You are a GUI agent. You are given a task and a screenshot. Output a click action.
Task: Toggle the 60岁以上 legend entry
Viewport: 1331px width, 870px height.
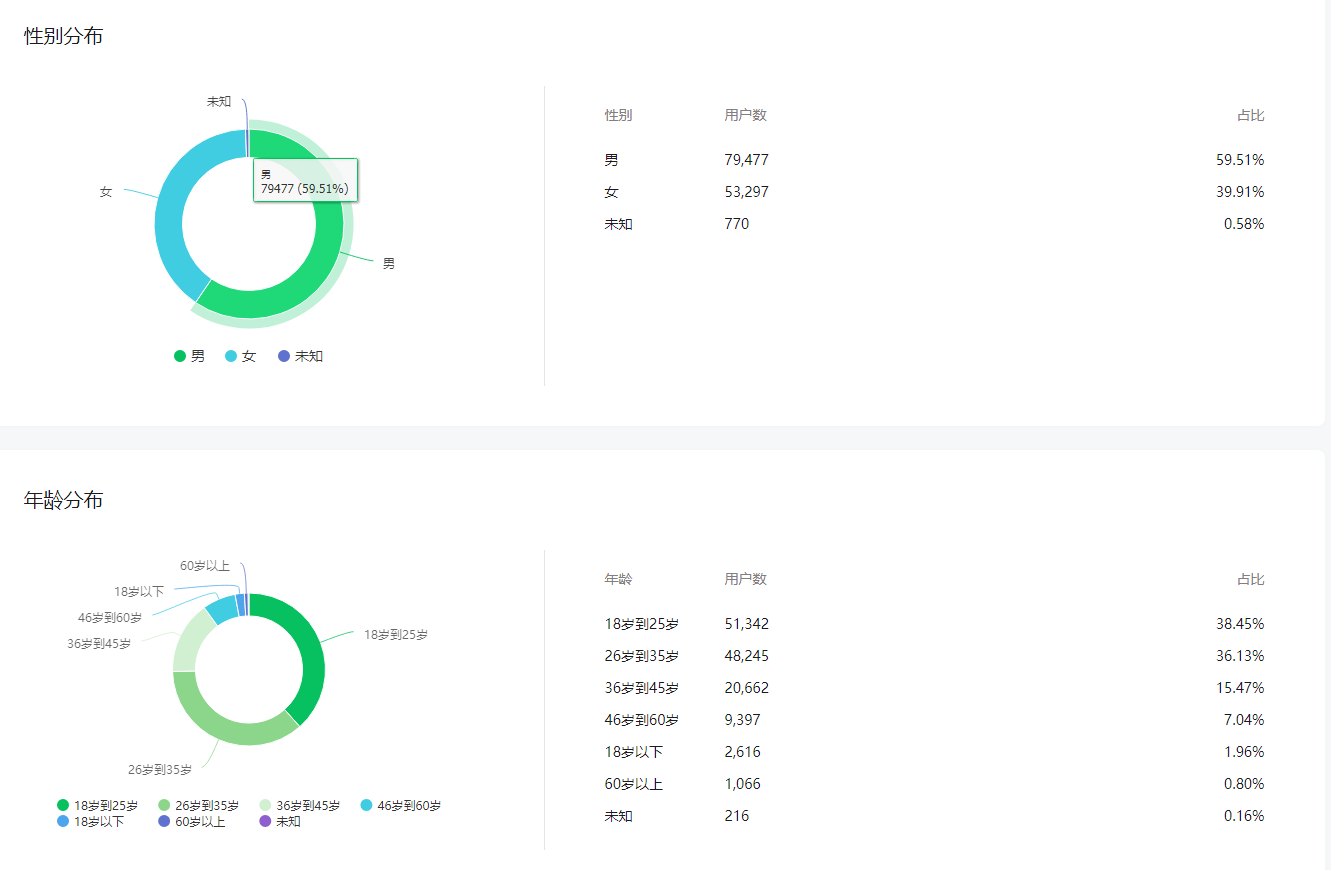(x=192, y=821)
